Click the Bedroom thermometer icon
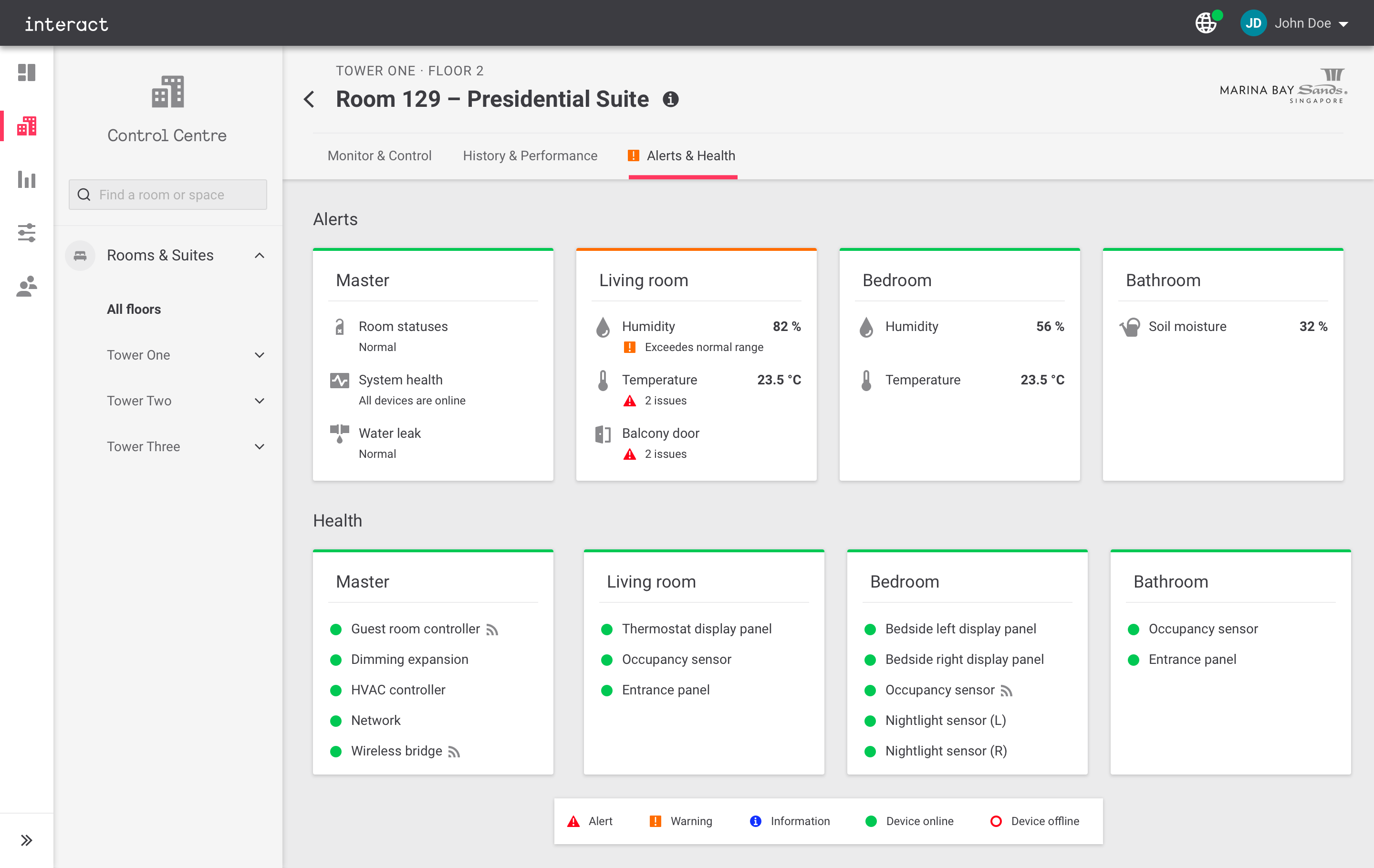The image size is (1374, 868). 866,381
